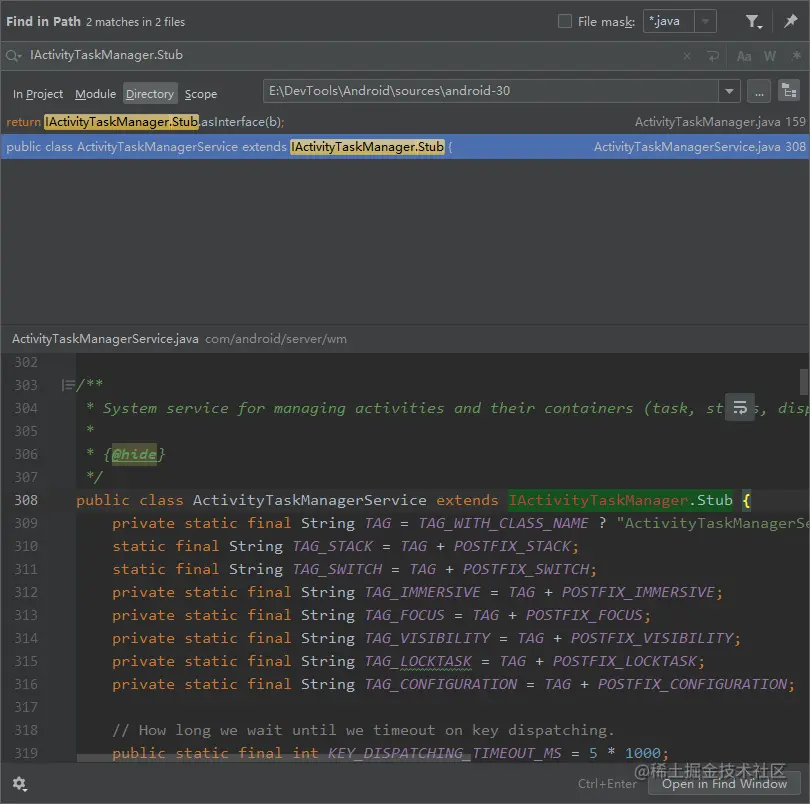Expand the recent directories dropdown arrow
This screenshot has height=804, width=810.
729,91
